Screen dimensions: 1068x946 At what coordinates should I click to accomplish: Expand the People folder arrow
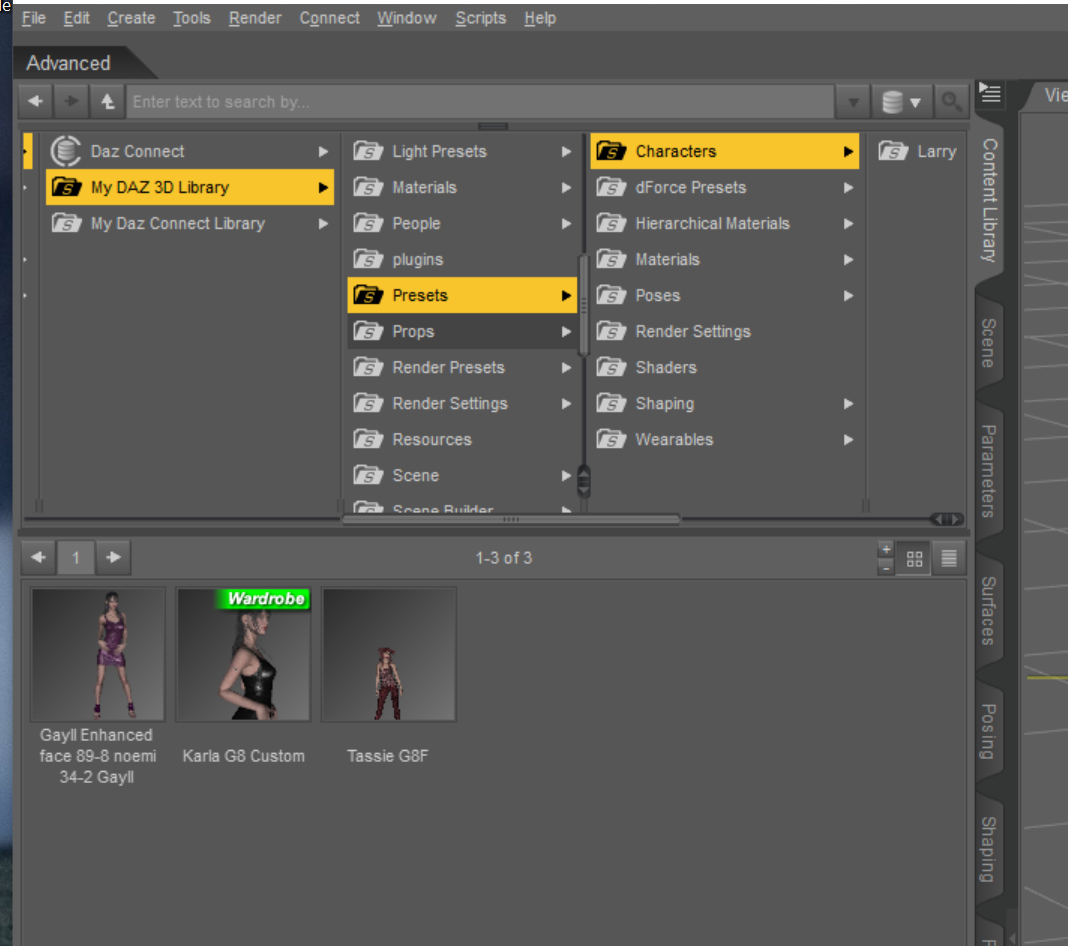566,223
